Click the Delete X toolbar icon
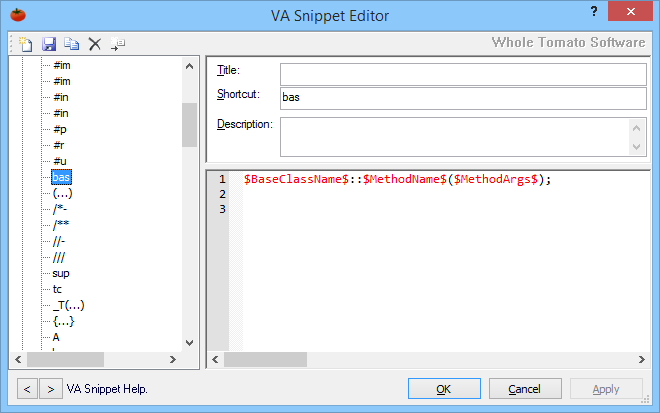The width and height of the screenshot is (660, 413). coord(95,43)
